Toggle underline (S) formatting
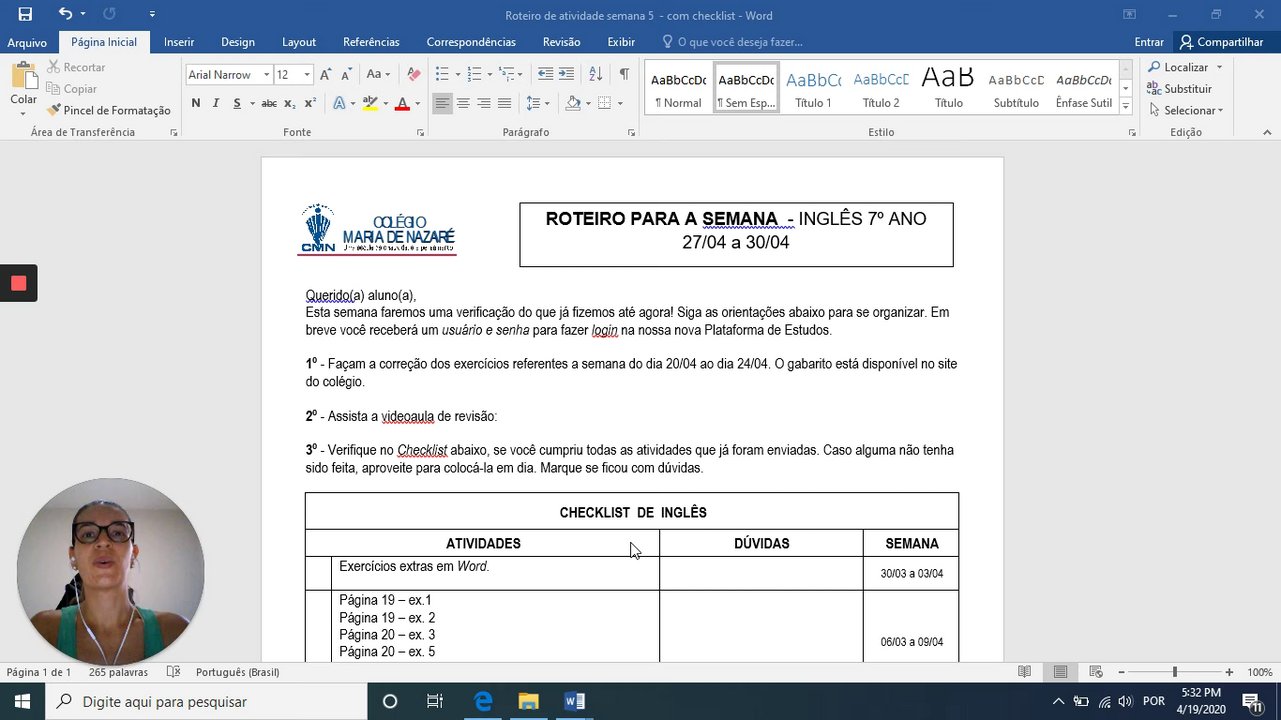1281x720 pixels. click(x=237, y=103)
